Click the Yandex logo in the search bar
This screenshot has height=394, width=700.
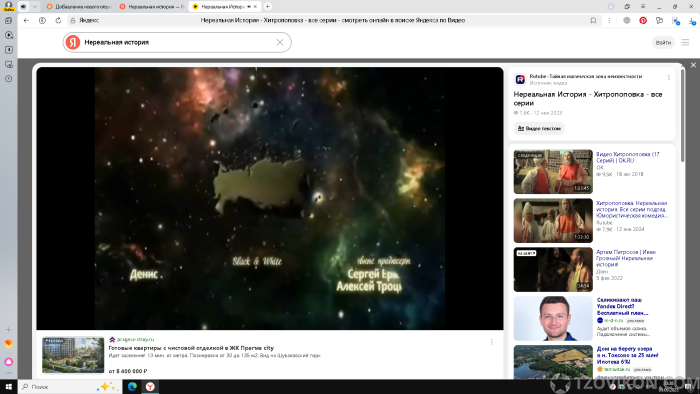tap(73, 42)
